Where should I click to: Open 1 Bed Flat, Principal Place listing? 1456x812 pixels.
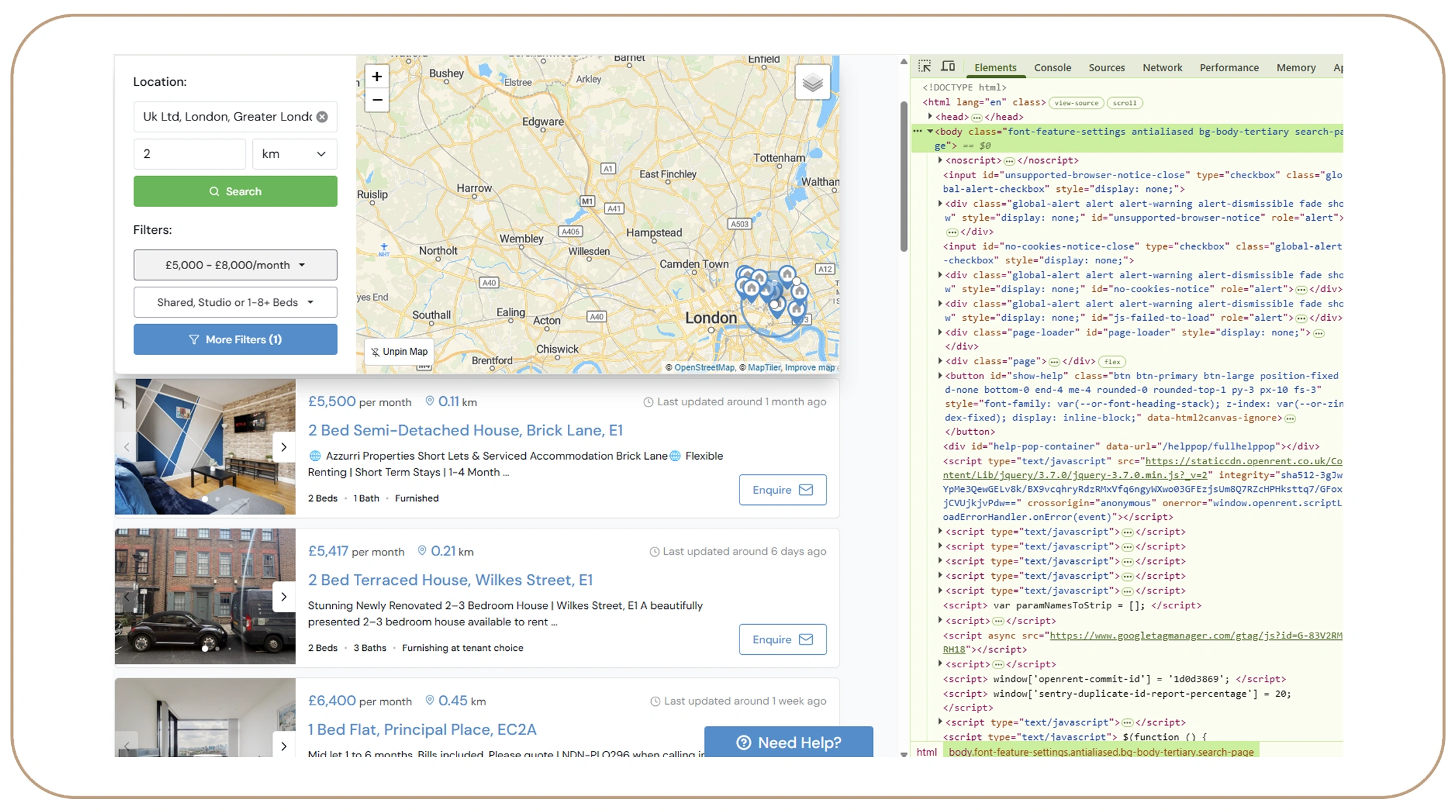click(x=422, y=729)
